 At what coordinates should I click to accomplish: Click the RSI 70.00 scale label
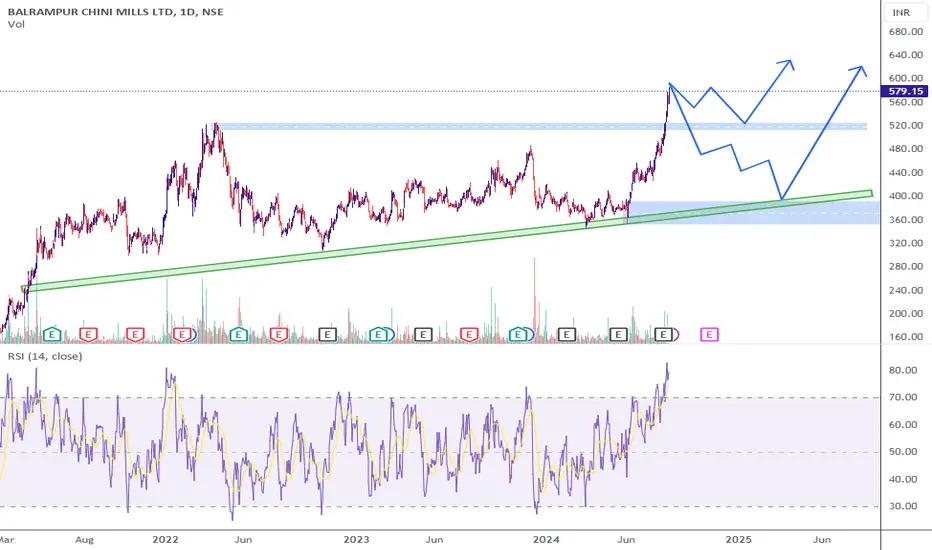coord(903,397)
